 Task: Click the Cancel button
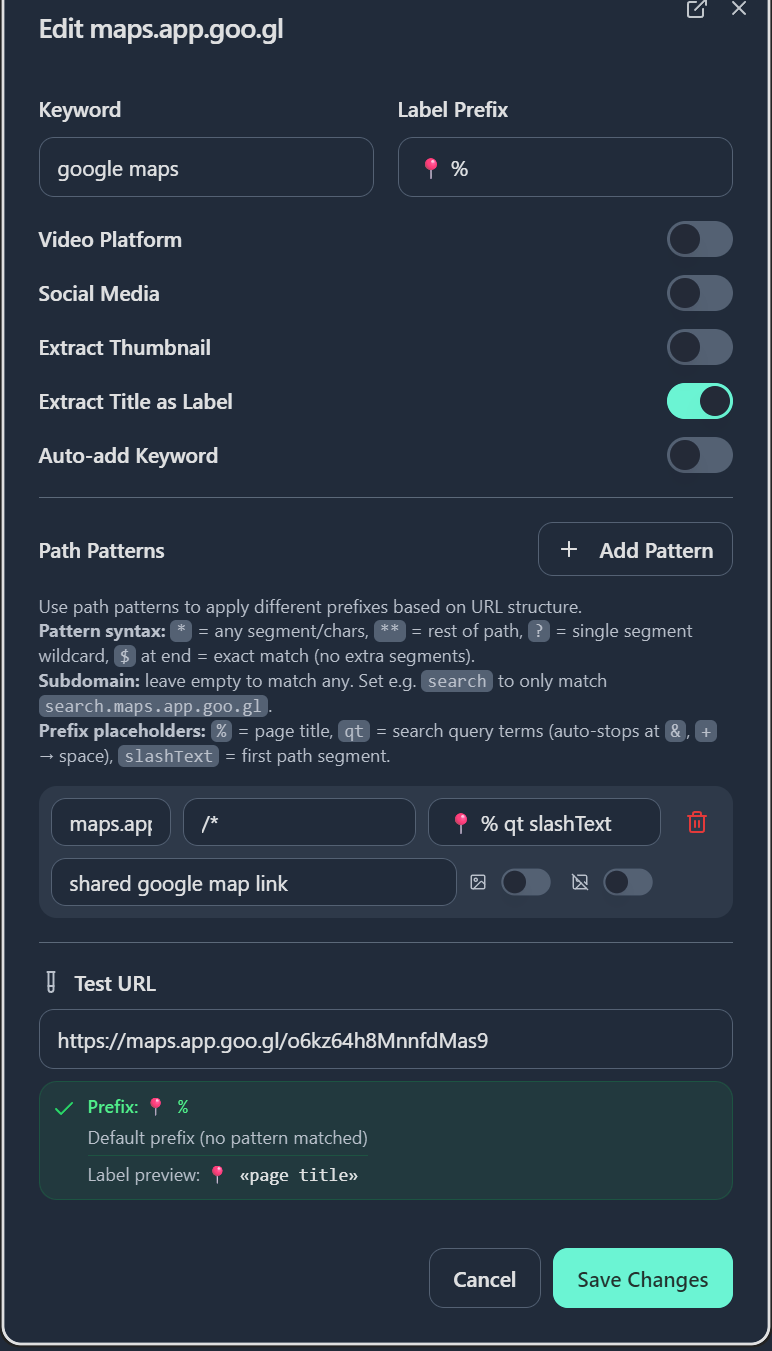[x=485, y=1278]
